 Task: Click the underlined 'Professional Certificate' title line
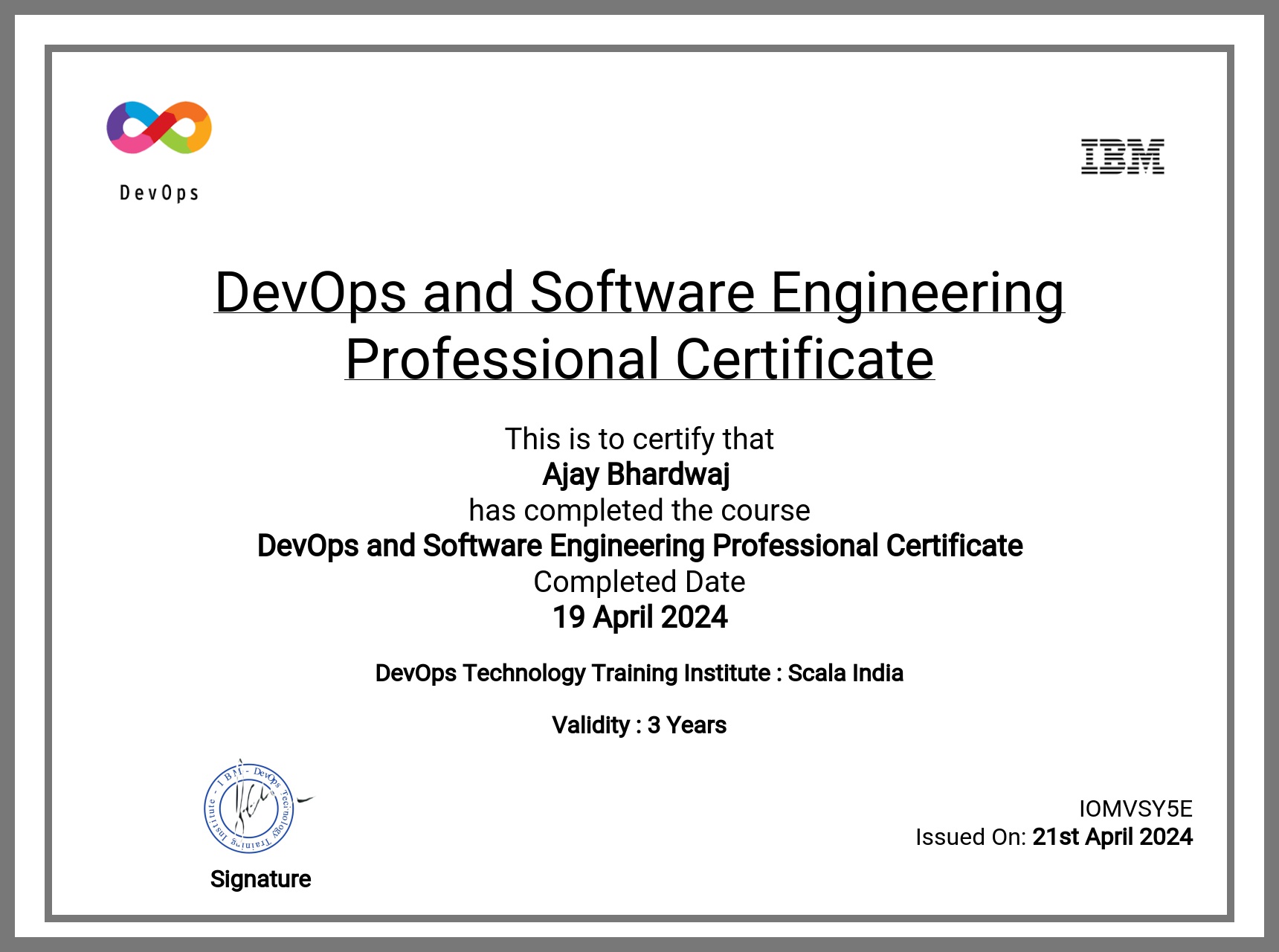click(639, 359)
